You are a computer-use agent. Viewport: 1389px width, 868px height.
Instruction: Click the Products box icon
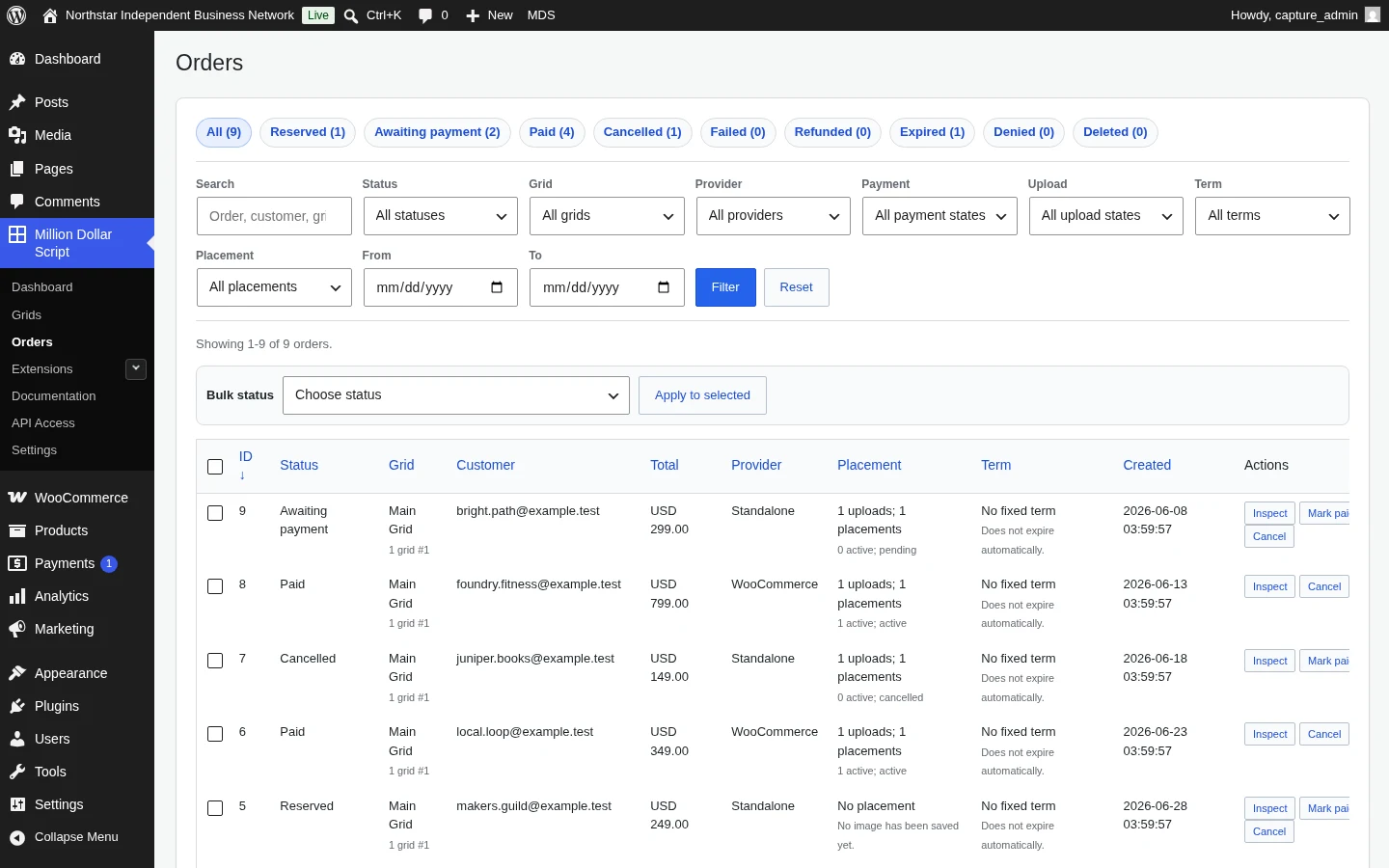point(17,530)
